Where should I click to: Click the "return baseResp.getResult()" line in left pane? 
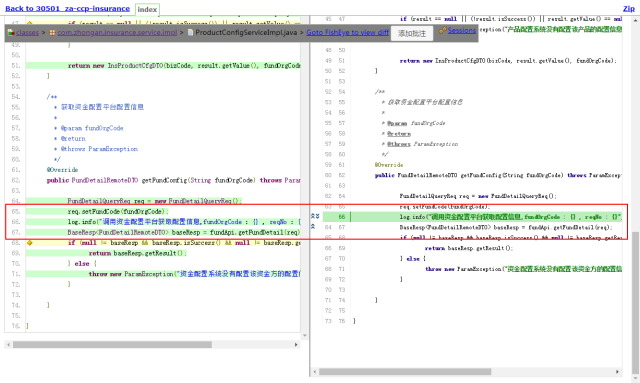138,253
